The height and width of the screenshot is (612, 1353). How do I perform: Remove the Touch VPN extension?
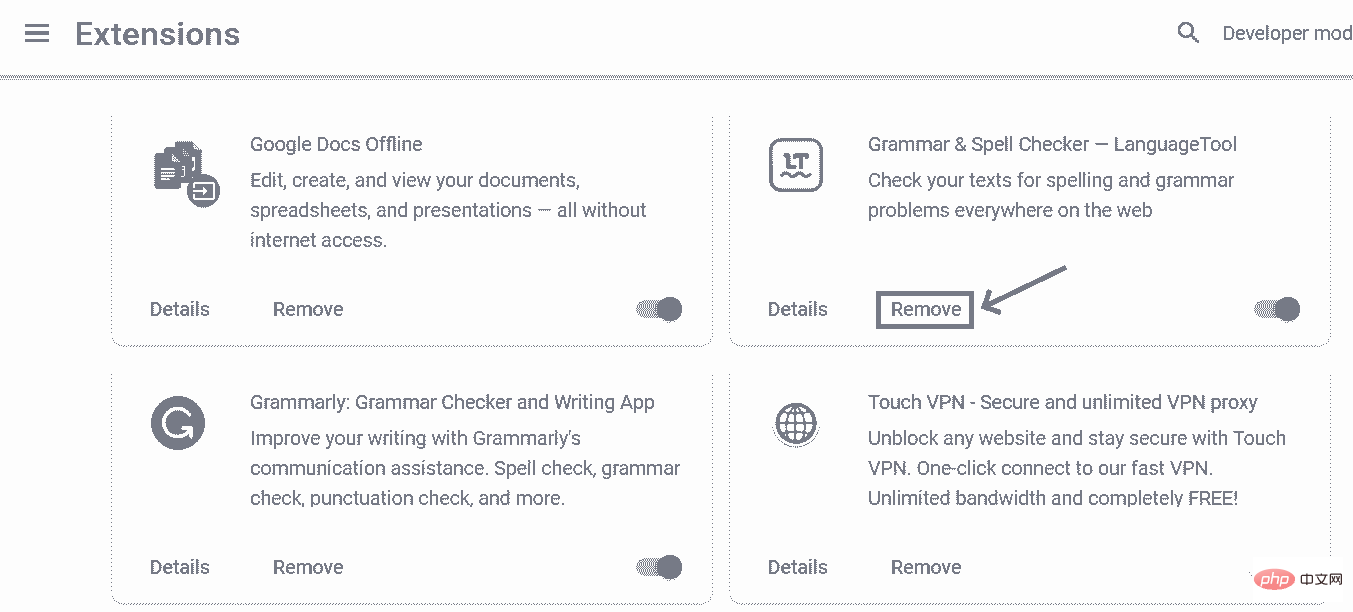coord(926,567)
